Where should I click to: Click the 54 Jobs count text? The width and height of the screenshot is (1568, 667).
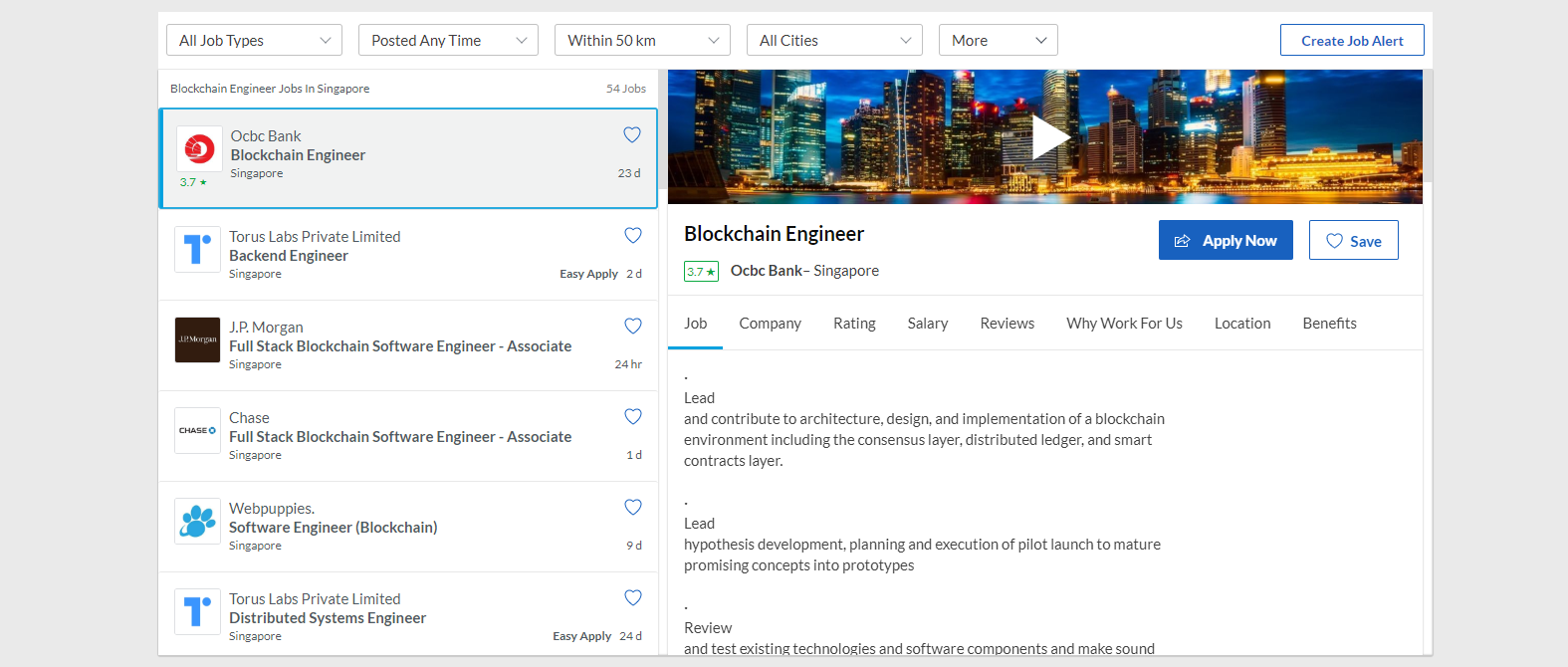click(626, 88)
